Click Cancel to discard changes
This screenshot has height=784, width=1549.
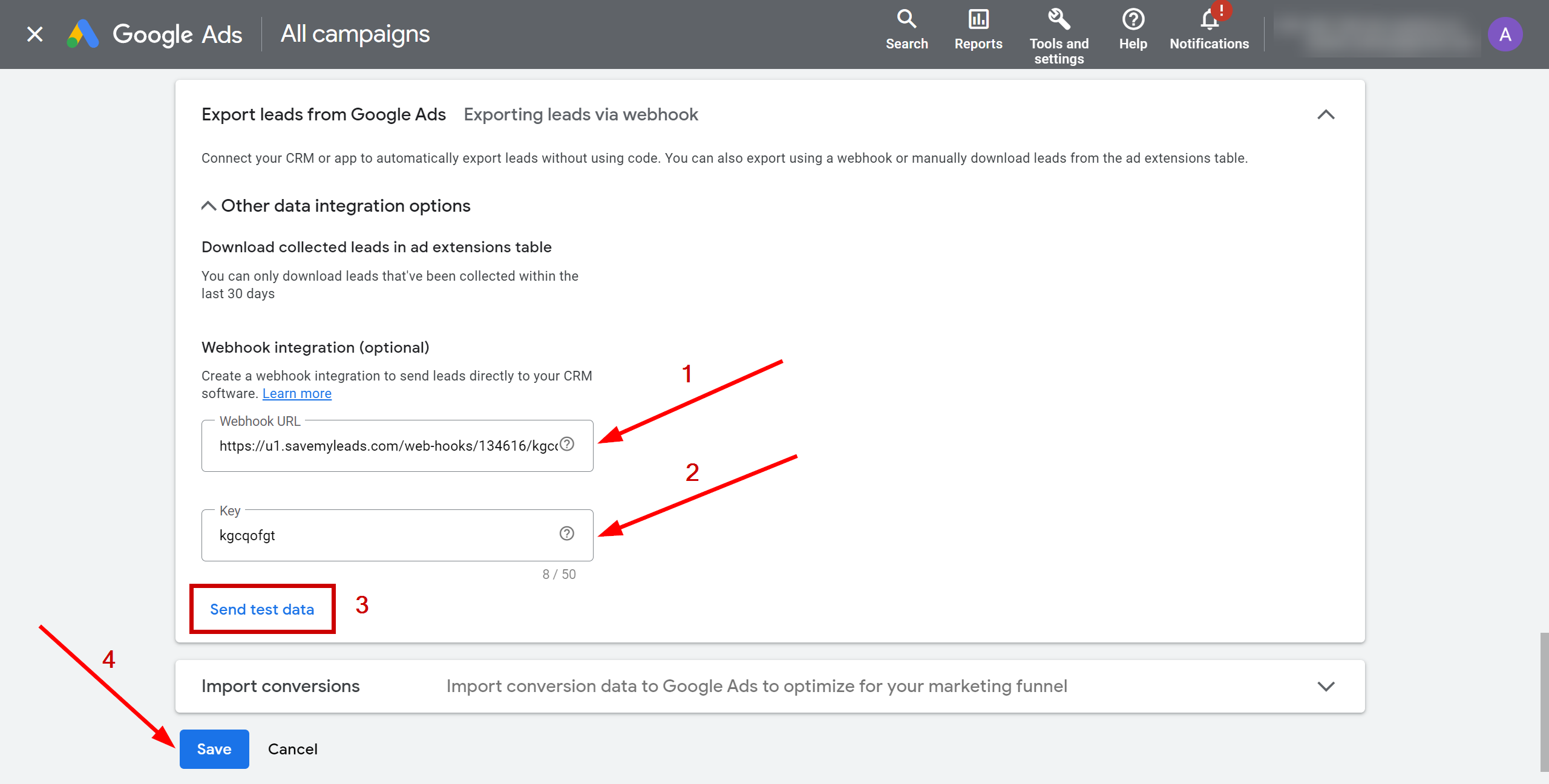pyautogui.click(x=293, y=748)
